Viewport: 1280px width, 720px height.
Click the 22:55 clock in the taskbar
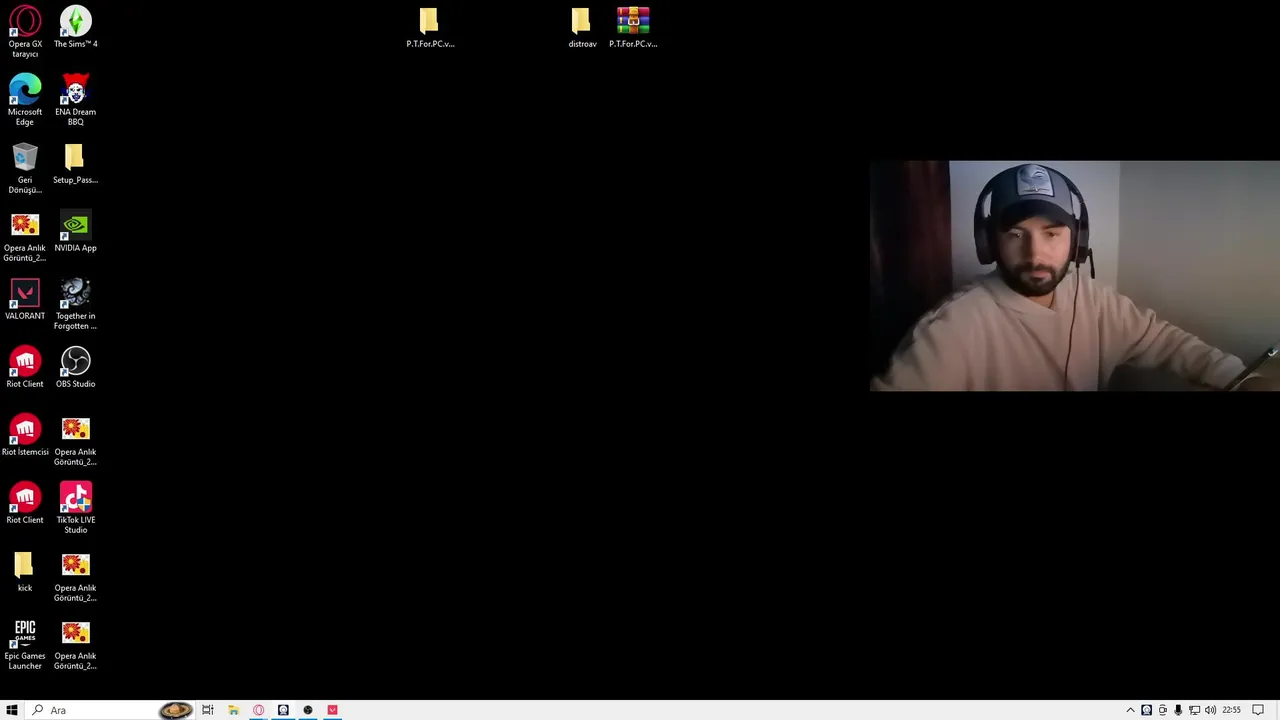coord(1232,710)
